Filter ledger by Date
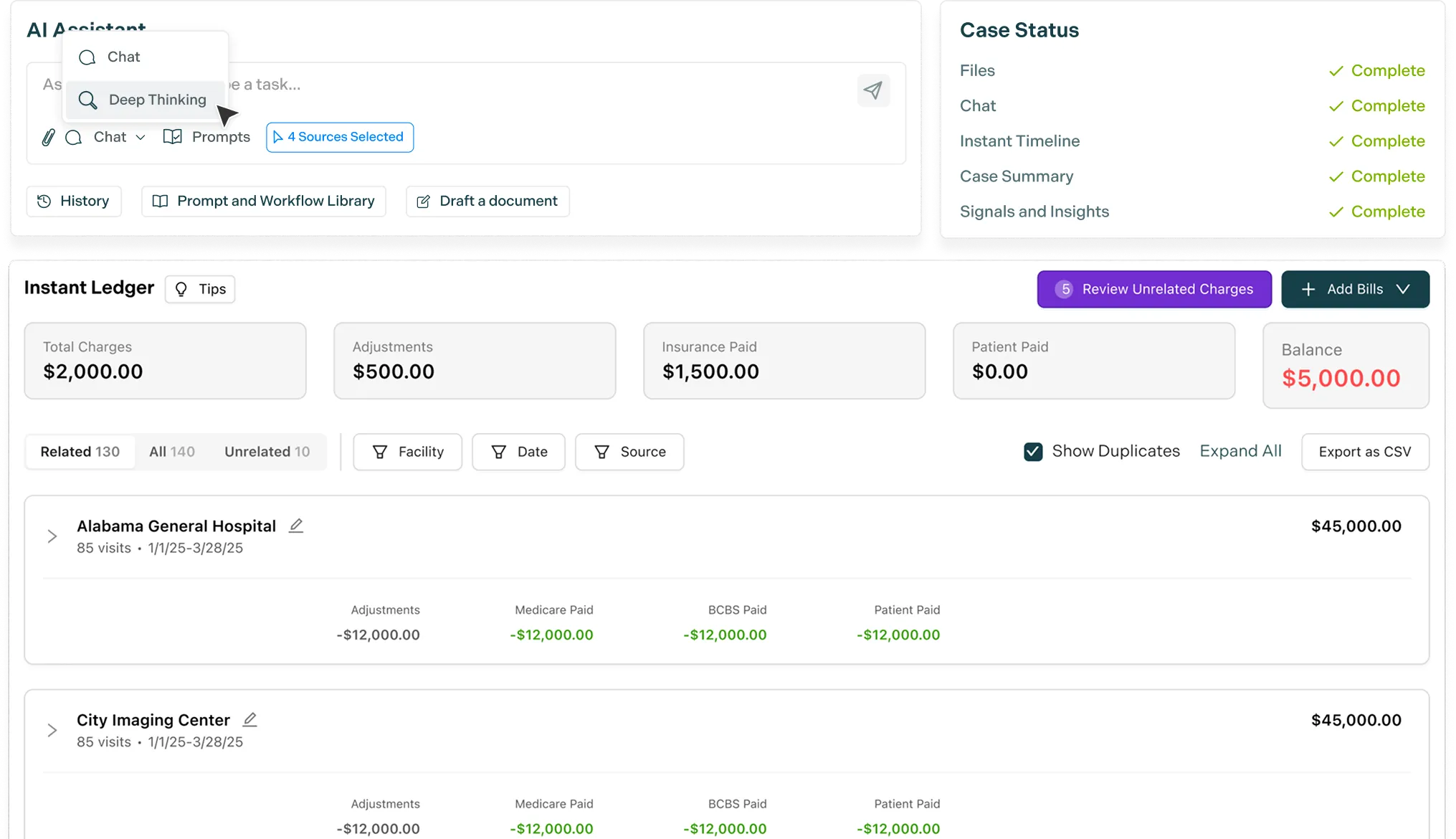Viewport: 1456px width, 839px height. tap(518, 452)
